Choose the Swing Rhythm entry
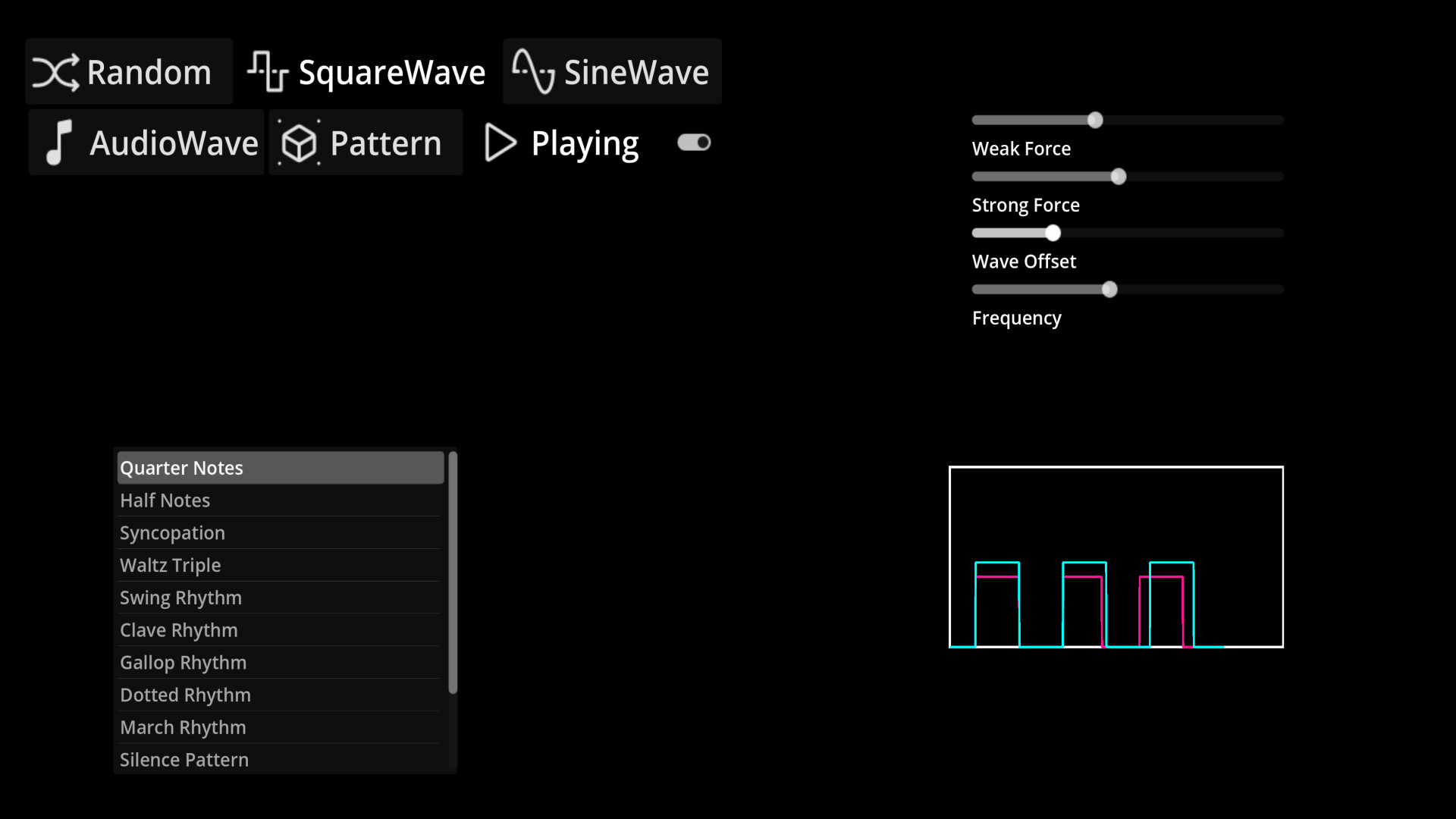 tap(278, 598)
